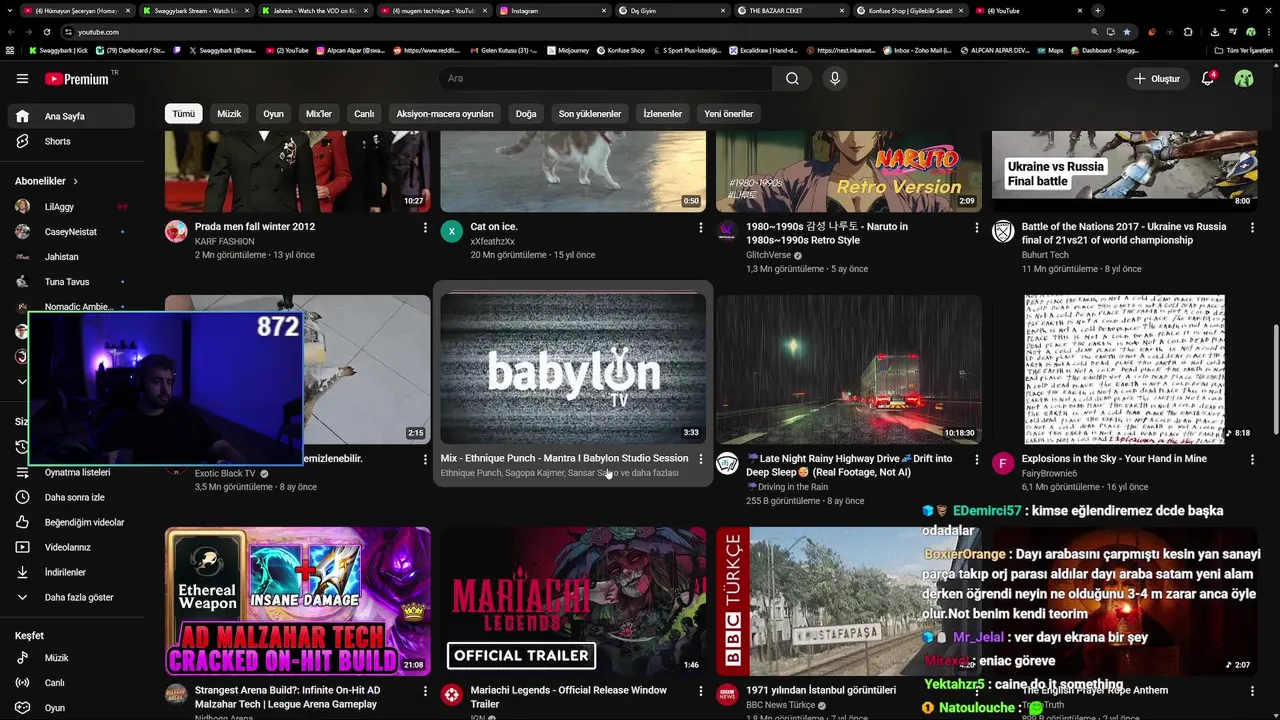Open options for Naruto Retro Style video
Screen dimensions: 1280x720
point(976,228)
